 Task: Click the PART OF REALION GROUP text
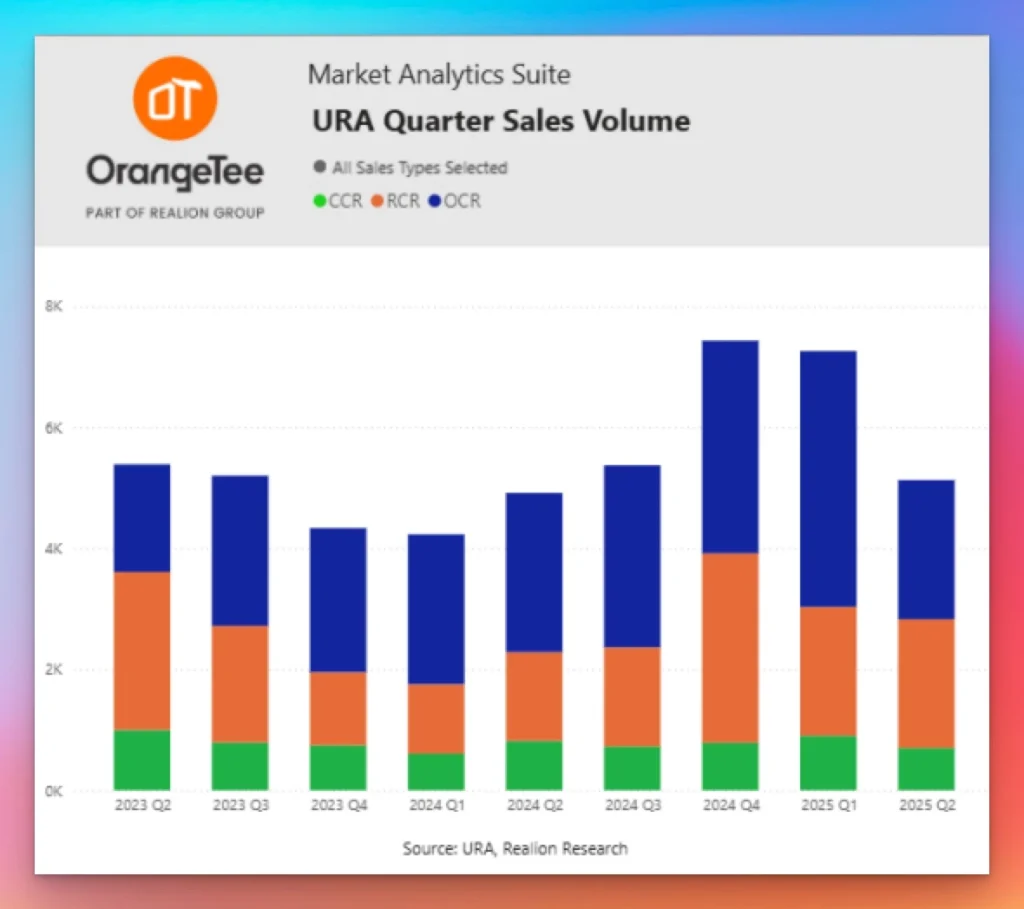coord(174,213)
